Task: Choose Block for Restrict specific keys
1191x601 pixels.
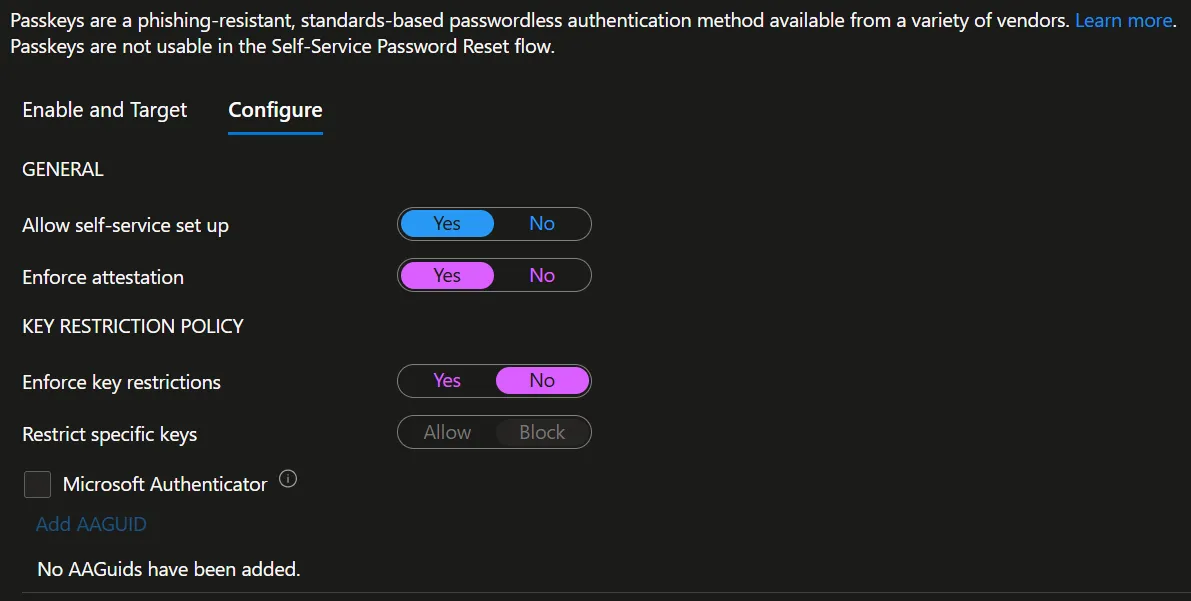Action: (542, 432)
